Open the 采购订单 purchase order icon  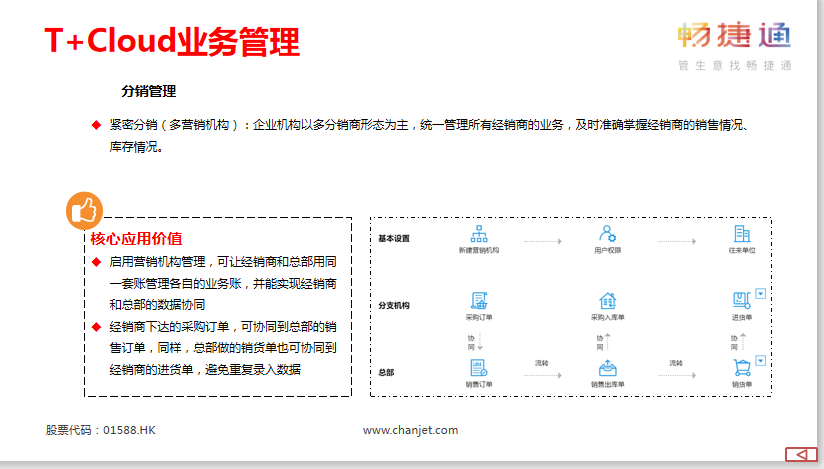coord(478,301)
